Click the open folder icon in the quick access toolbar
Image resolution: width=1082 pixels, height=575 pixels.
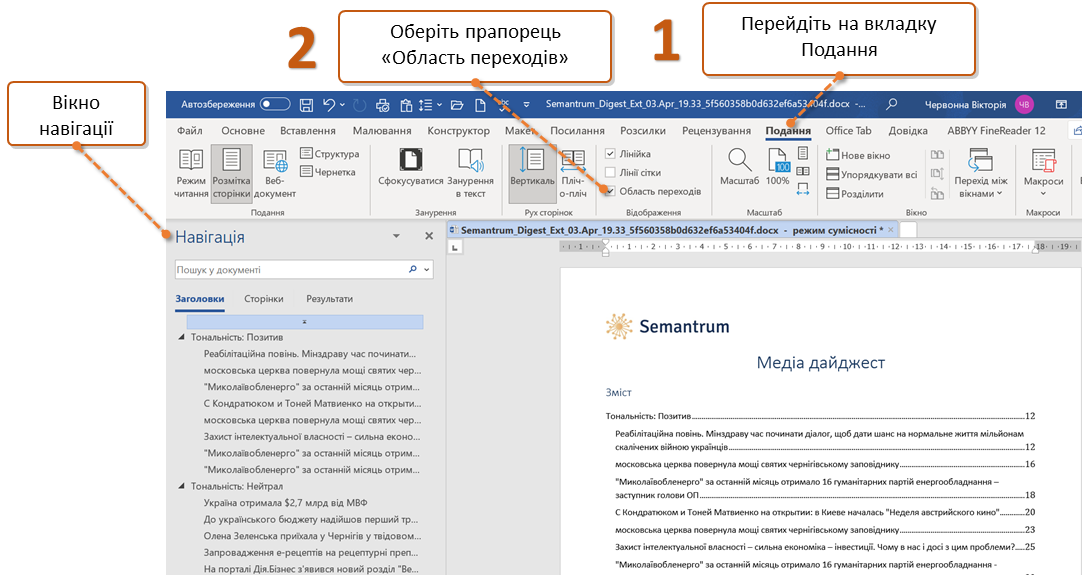[457, 105]
